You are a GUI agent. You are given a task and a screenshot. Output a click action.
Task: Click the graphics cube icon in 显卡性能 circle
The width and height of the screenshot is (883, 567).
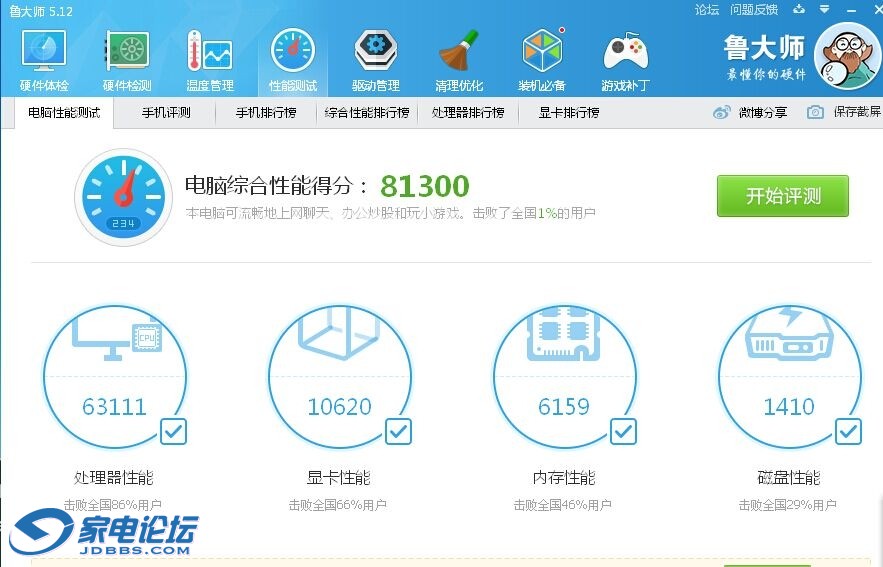pos(338,331)
